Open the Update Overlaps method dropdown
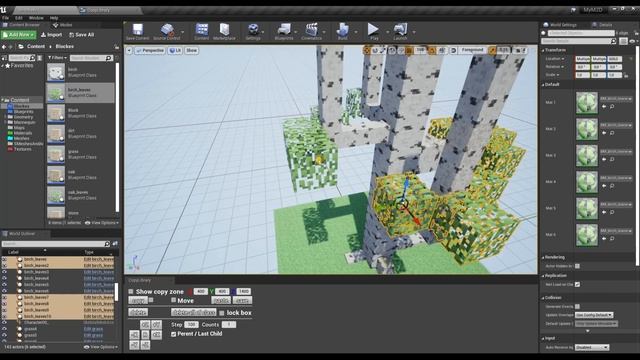This screenshot has height=360, width=640. point(594,315)
